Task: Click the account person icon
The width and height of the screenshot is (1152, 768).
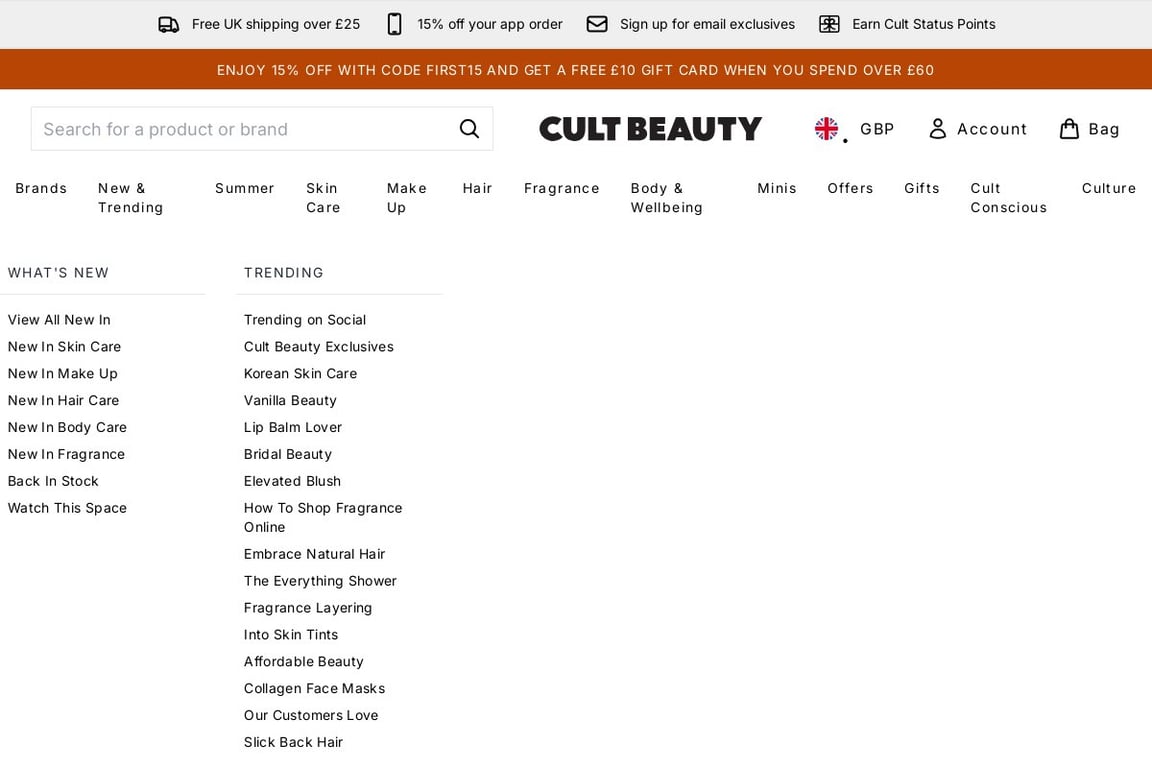Action: (937, 129)
